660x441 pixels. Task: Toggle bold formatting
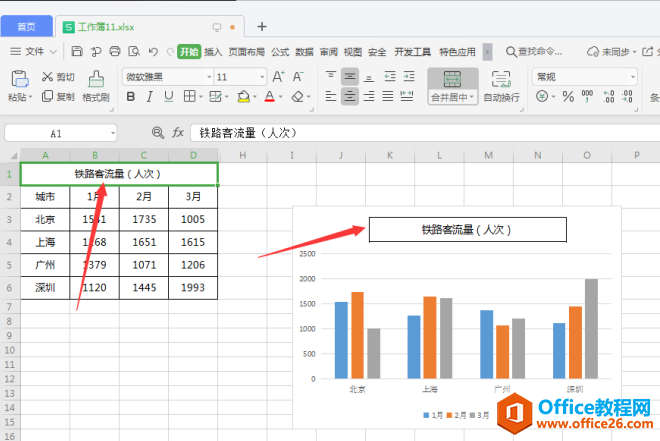click(131, 97)
